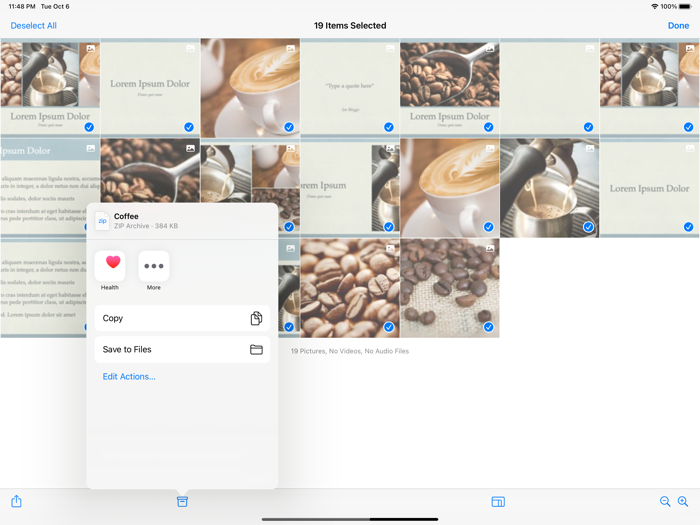Choose Save to Files action
This screenshot has height=525, width=700.
click(x=182, y=350)
